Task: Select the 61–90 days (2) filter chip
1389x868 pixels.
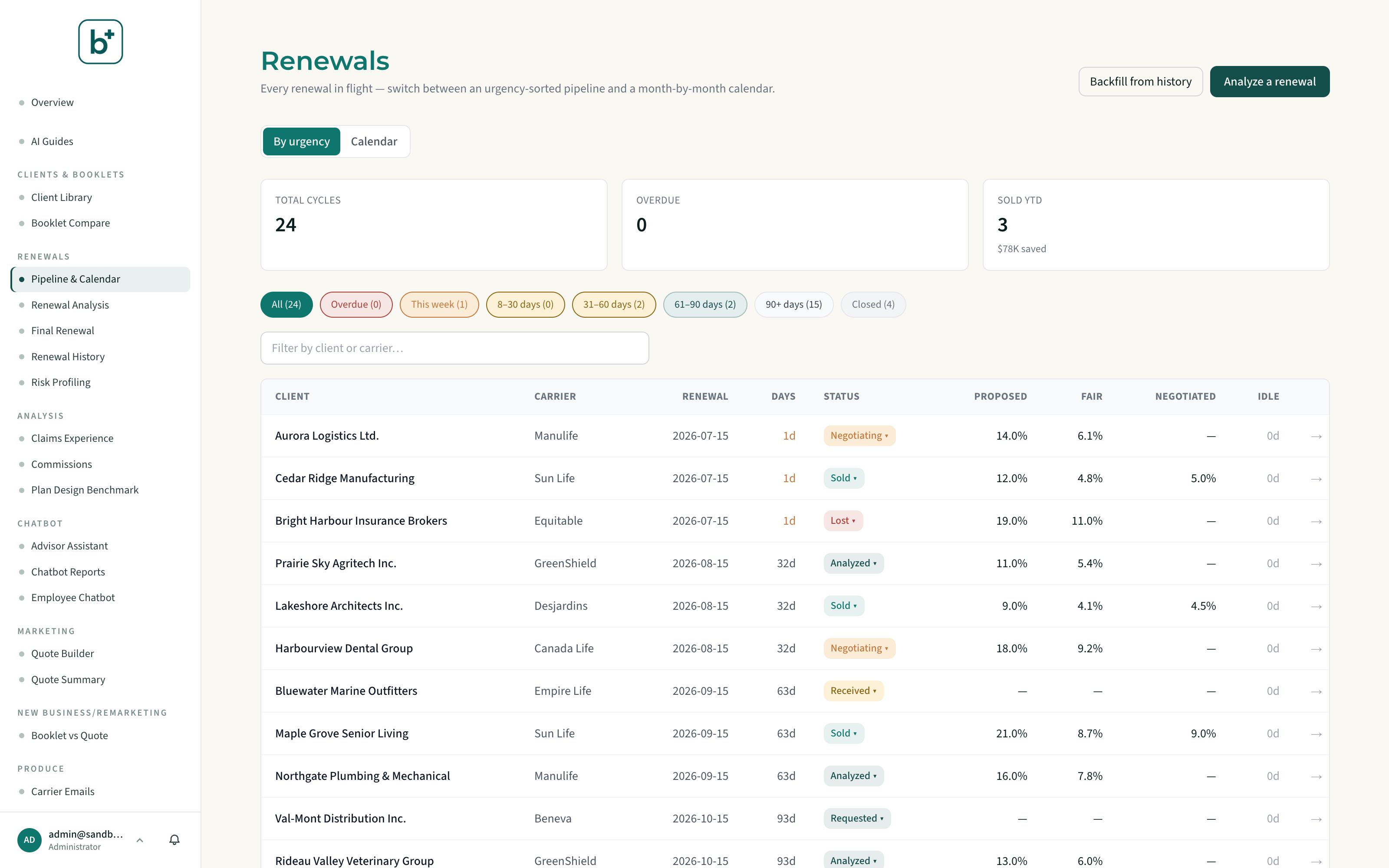Action: [x=705, y=304]
